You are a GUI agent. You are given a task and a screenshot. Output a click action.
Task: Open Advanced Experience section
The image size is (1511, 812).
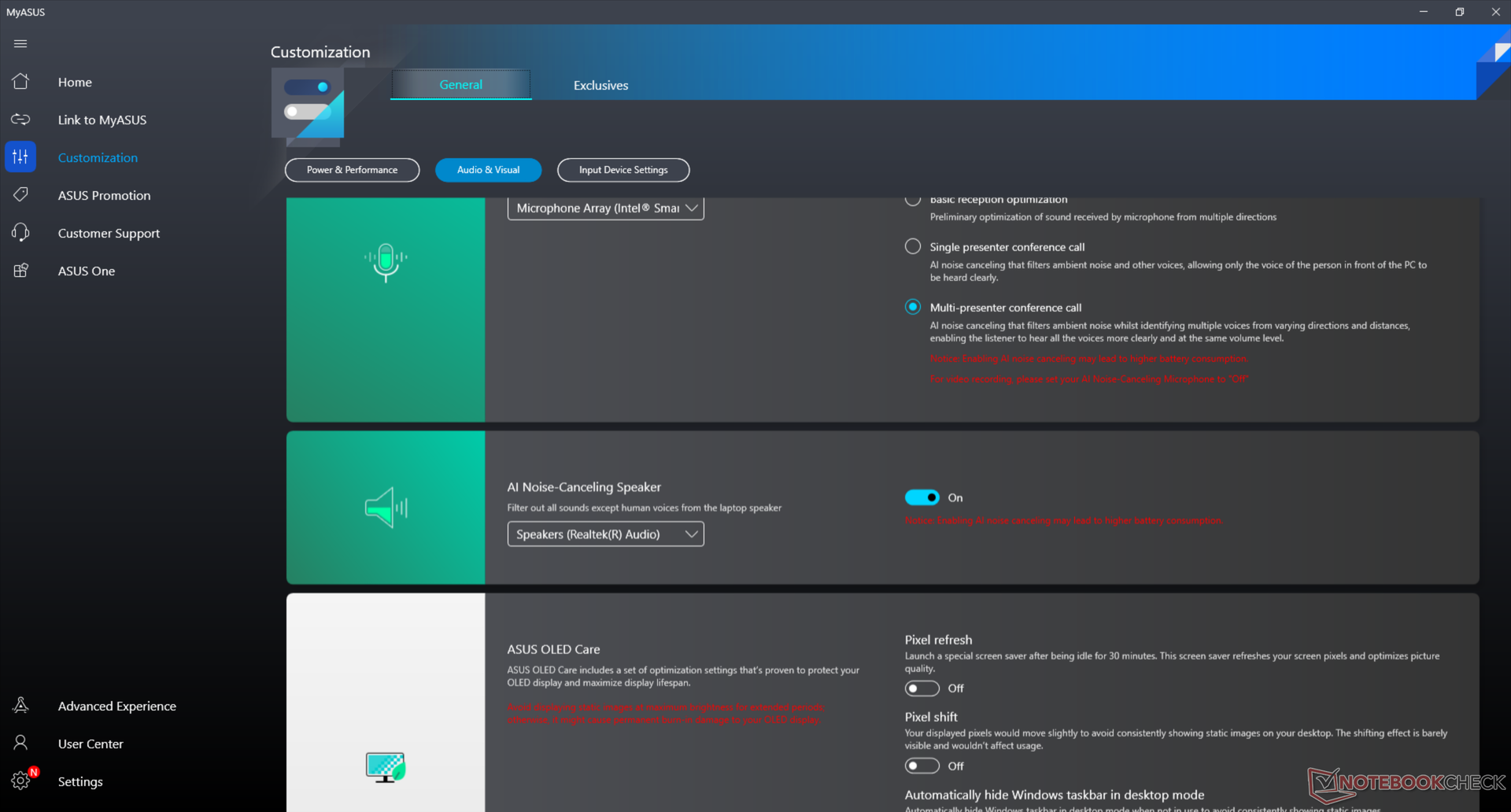(117, 706)
